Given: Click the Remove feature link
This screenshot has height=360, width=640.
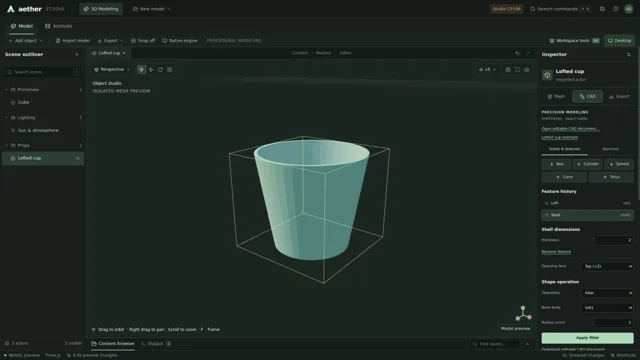Looking at the screenshot, I should coord(556,252).
